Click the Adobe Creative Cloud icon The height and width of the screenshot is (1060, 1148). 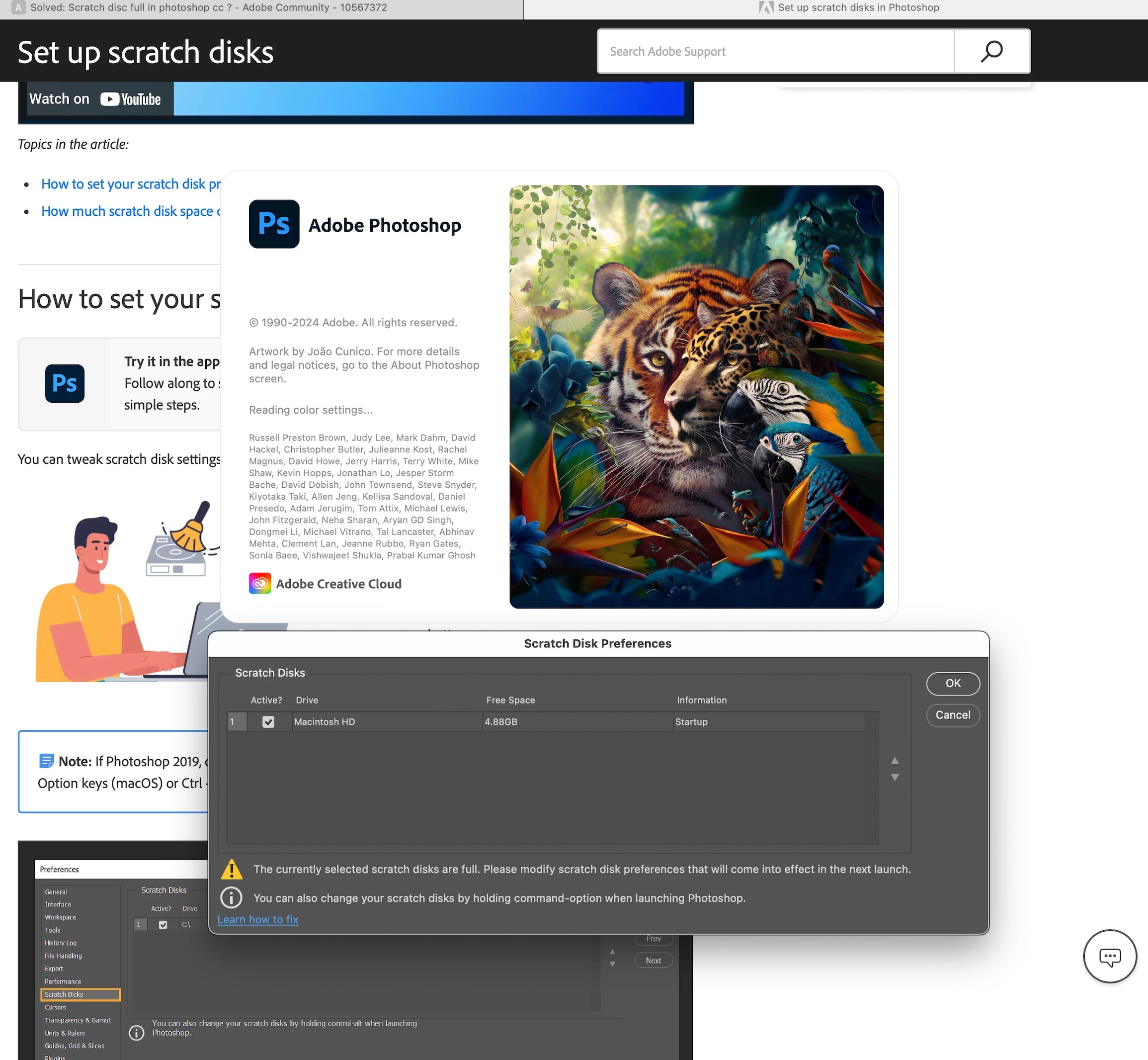(x=260, y=583)
